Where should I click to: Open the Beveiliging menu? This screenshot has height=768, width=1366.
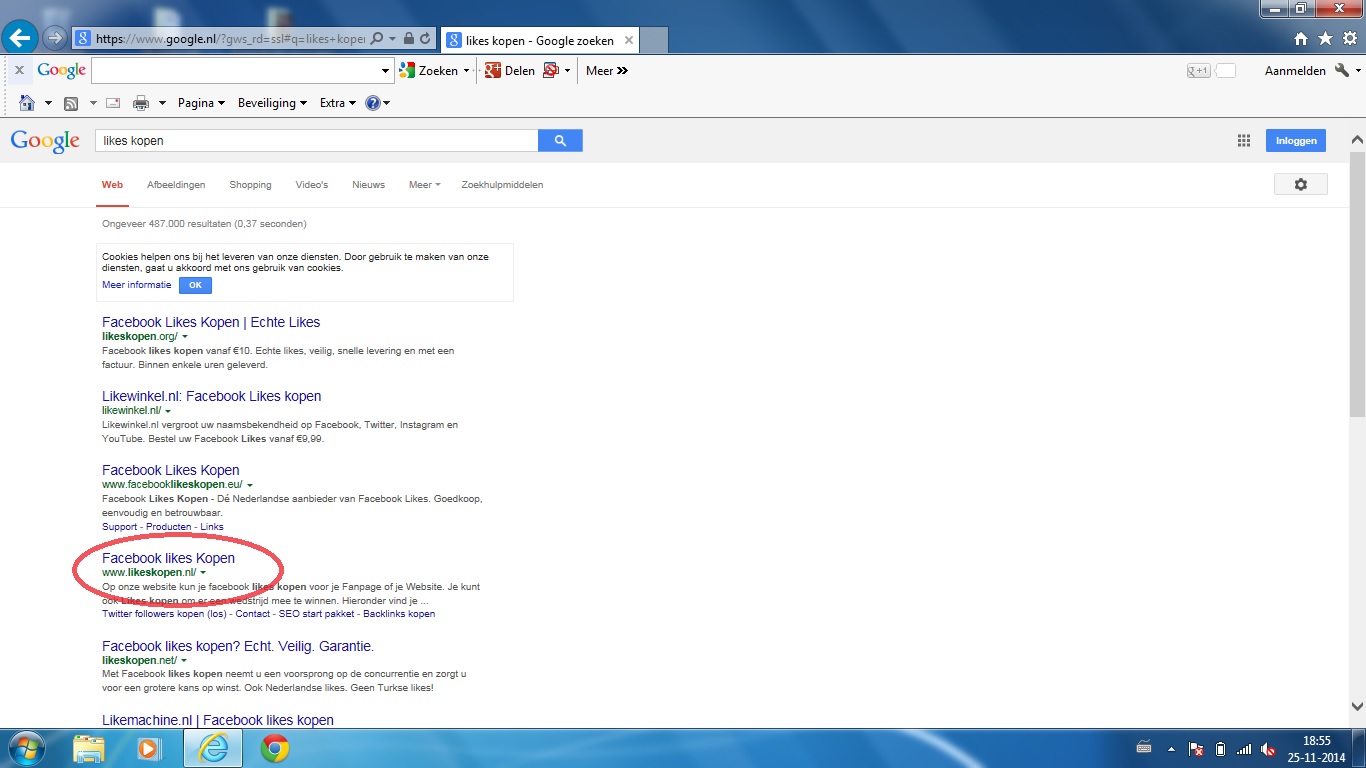pos(272,103)
